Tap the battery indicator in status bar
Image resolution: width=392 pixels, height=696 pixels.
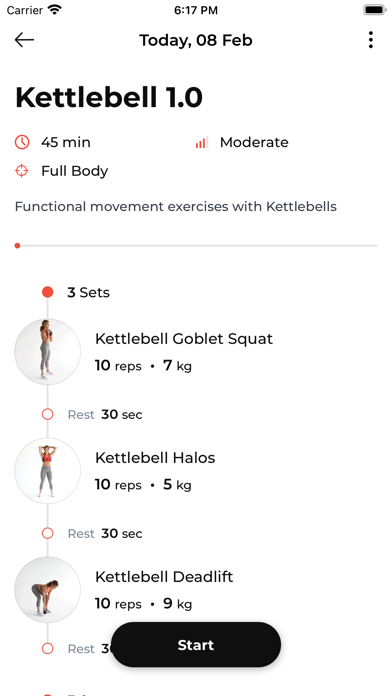[375, 10]
